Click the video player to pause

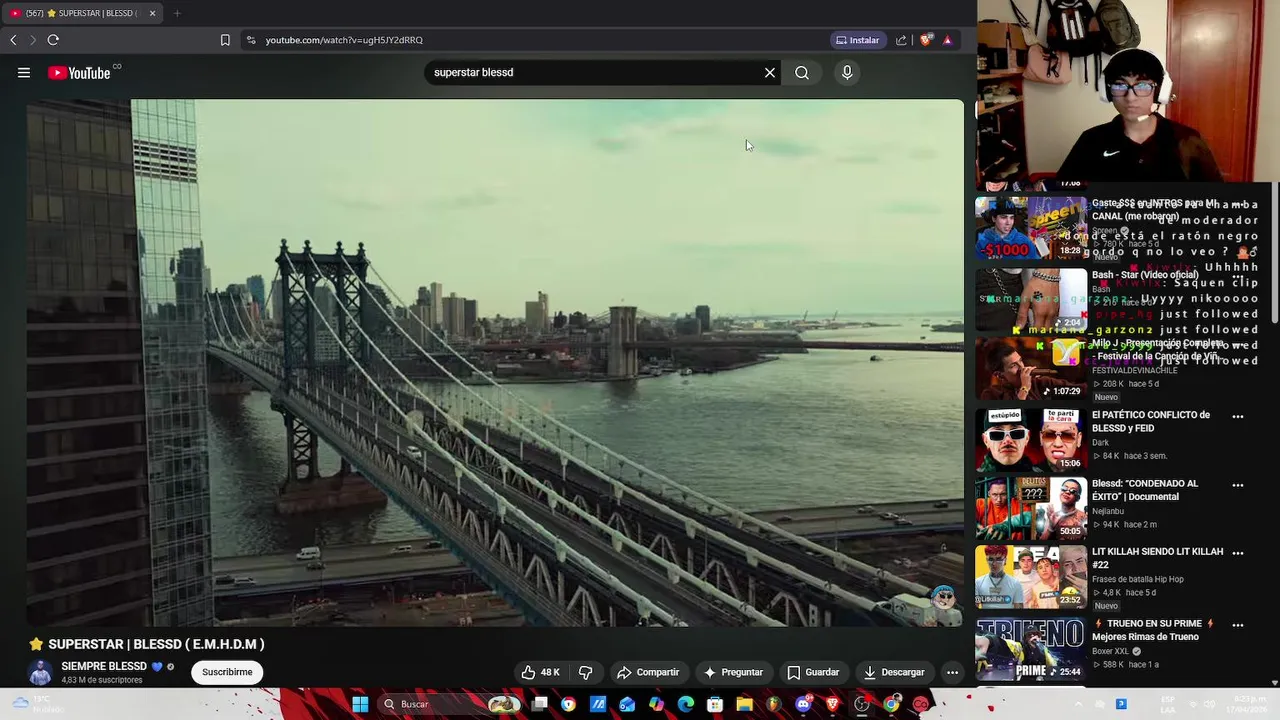coord(495,362)
